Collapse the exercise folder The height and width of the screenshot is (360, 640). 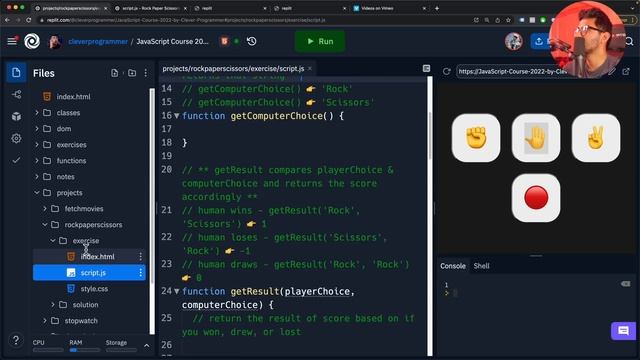click(x=53, y=240)
